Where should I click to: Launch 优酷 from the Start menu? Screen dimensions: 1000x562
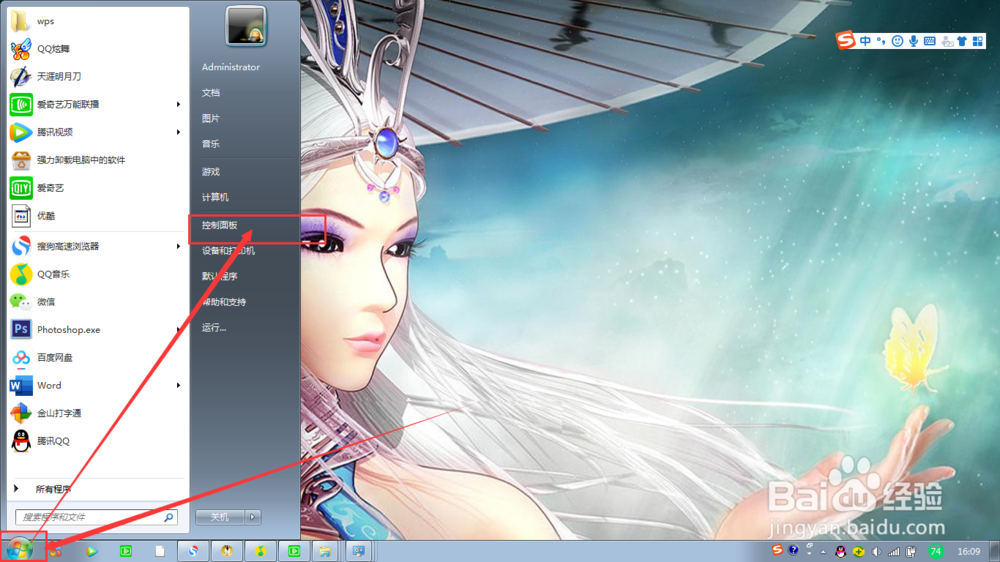pyautogui.click(x=97, y=216)
